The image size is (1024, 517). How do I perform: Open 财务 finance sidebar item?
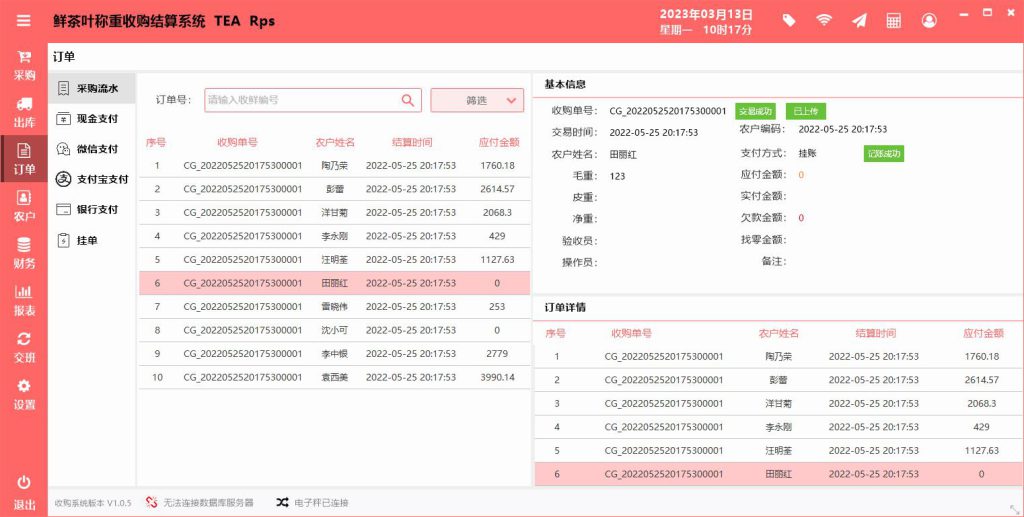point(24,253)
